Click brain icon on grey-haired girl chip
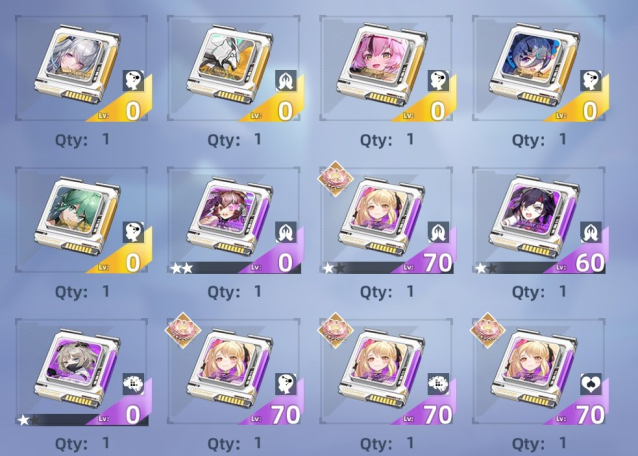The width and height of the screenshot is (638, 456). click(133, 385)
